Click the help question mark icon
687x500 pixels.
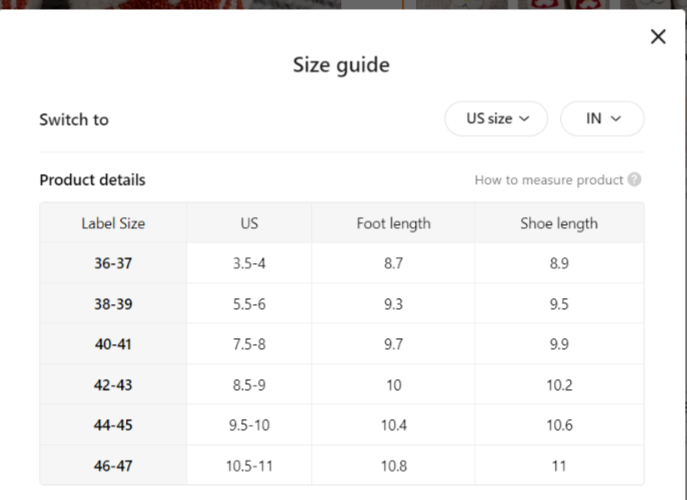coord(634,179)
